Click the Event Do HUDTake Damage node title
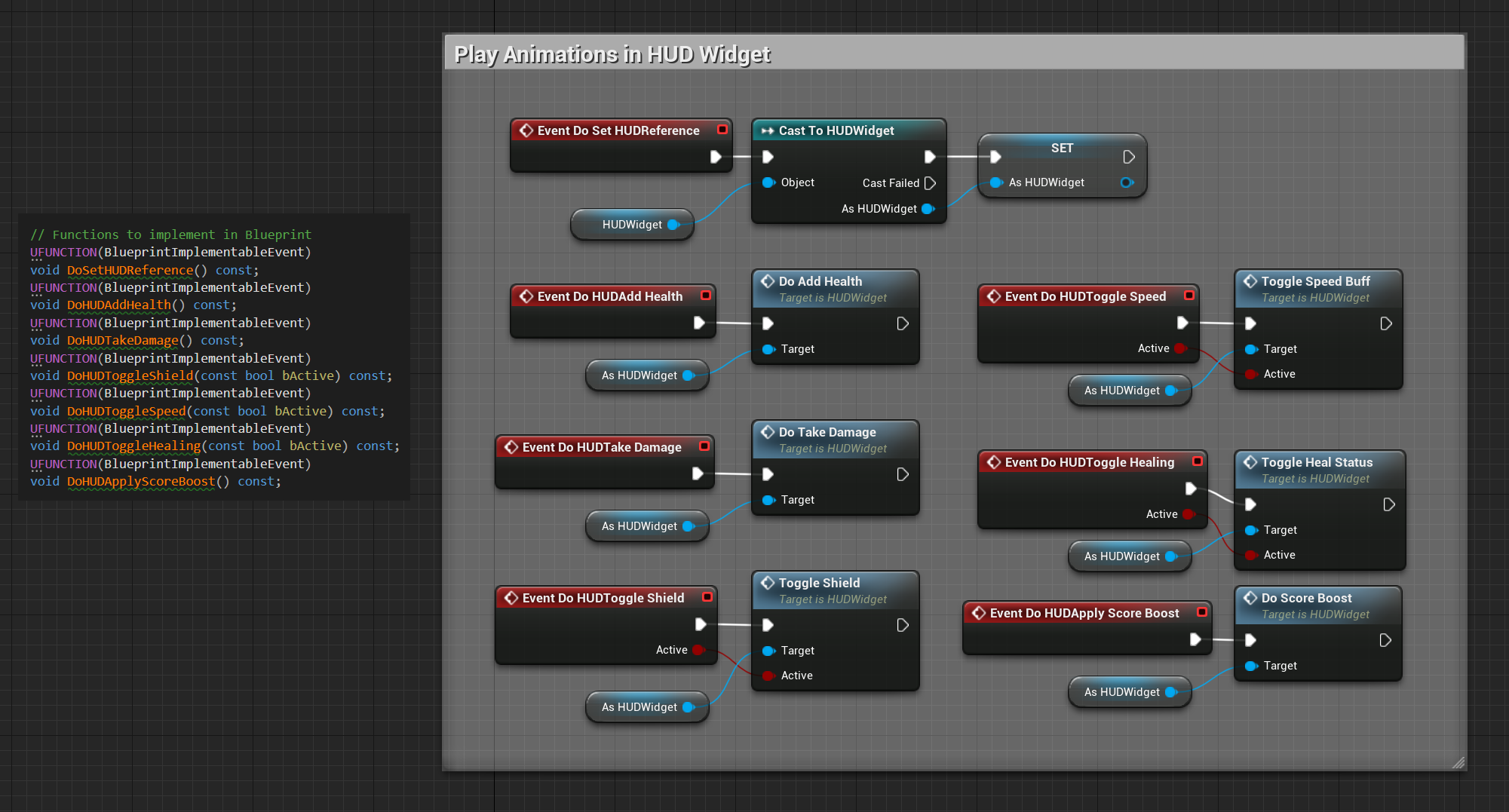Viewport: 1509px width, 812px height. point(602,447)
